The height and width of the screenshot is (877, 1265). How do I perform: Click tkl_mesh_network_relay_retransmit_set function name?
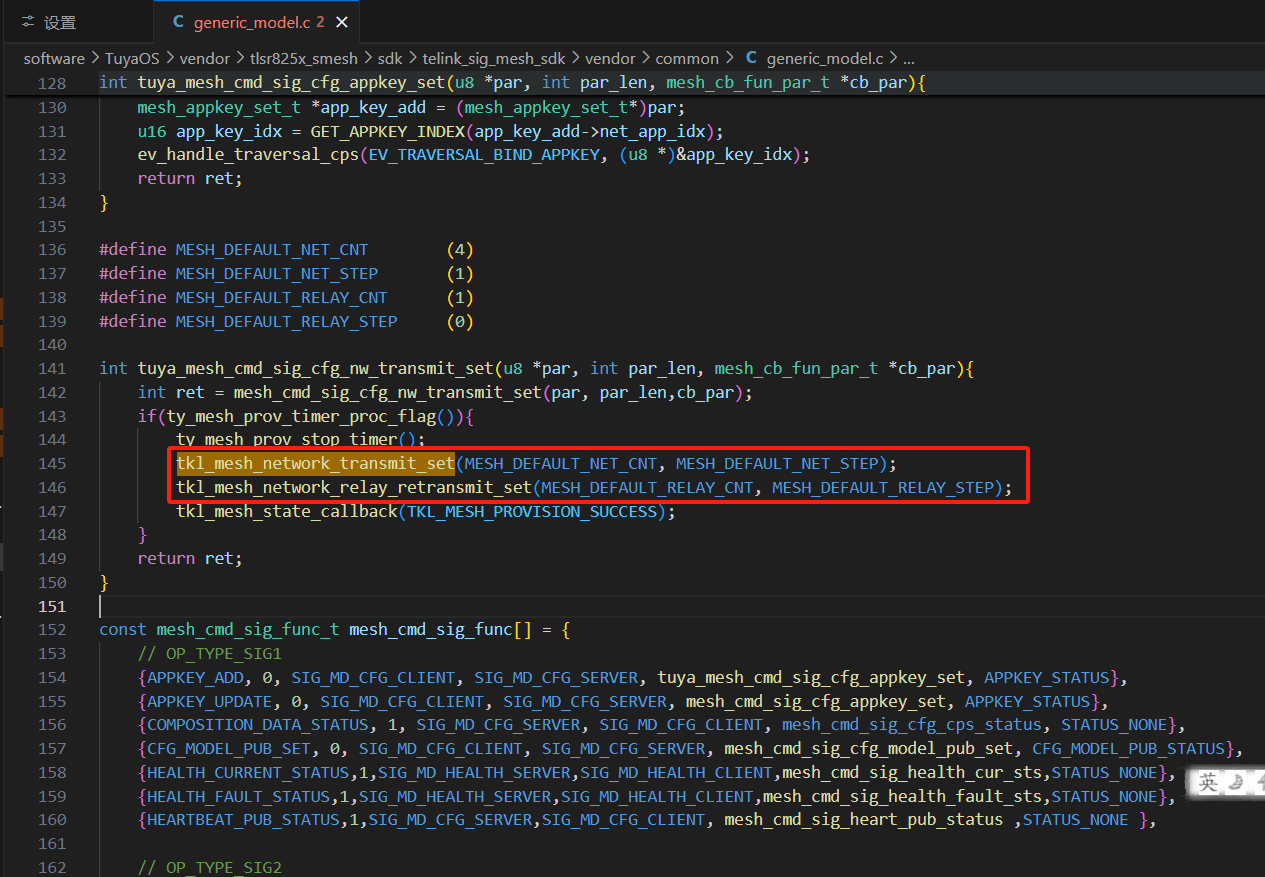coord(354,487)
